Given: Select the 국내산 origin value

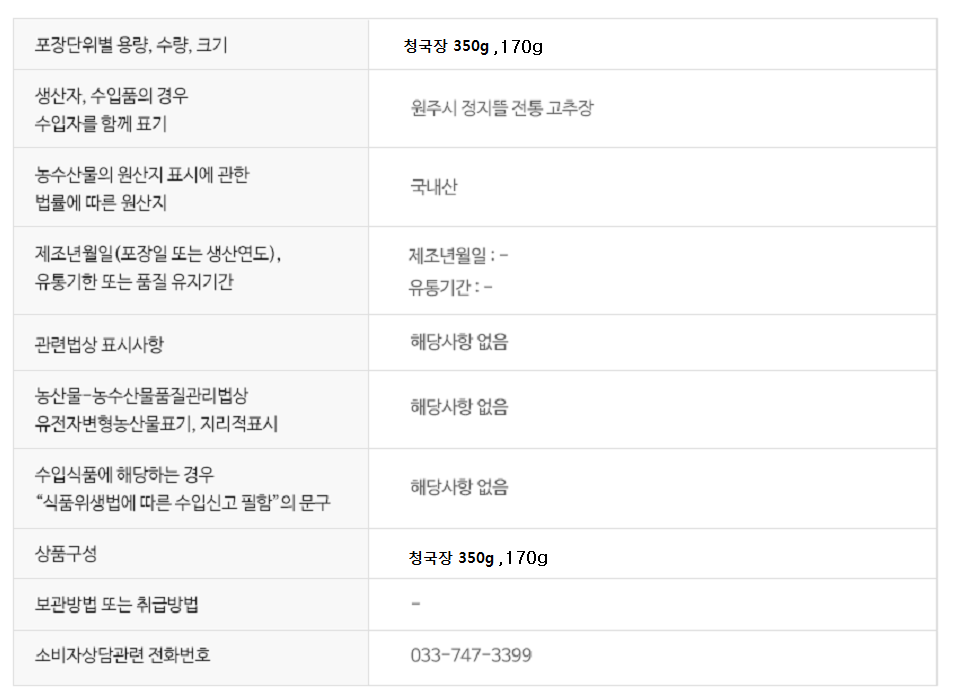Looking at the screenshot, I should pos(434,187).
